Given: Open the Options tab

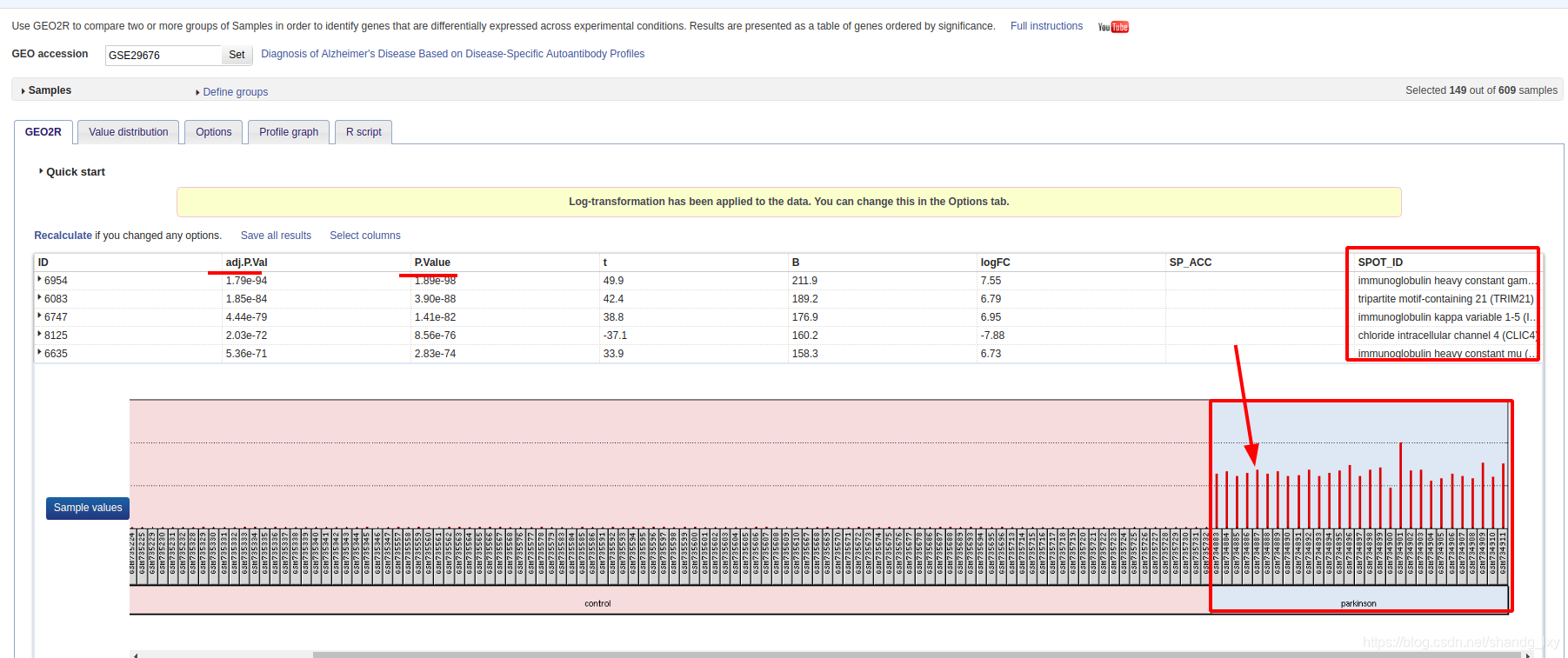Looking at the screenshot, I should coord(213,132).
